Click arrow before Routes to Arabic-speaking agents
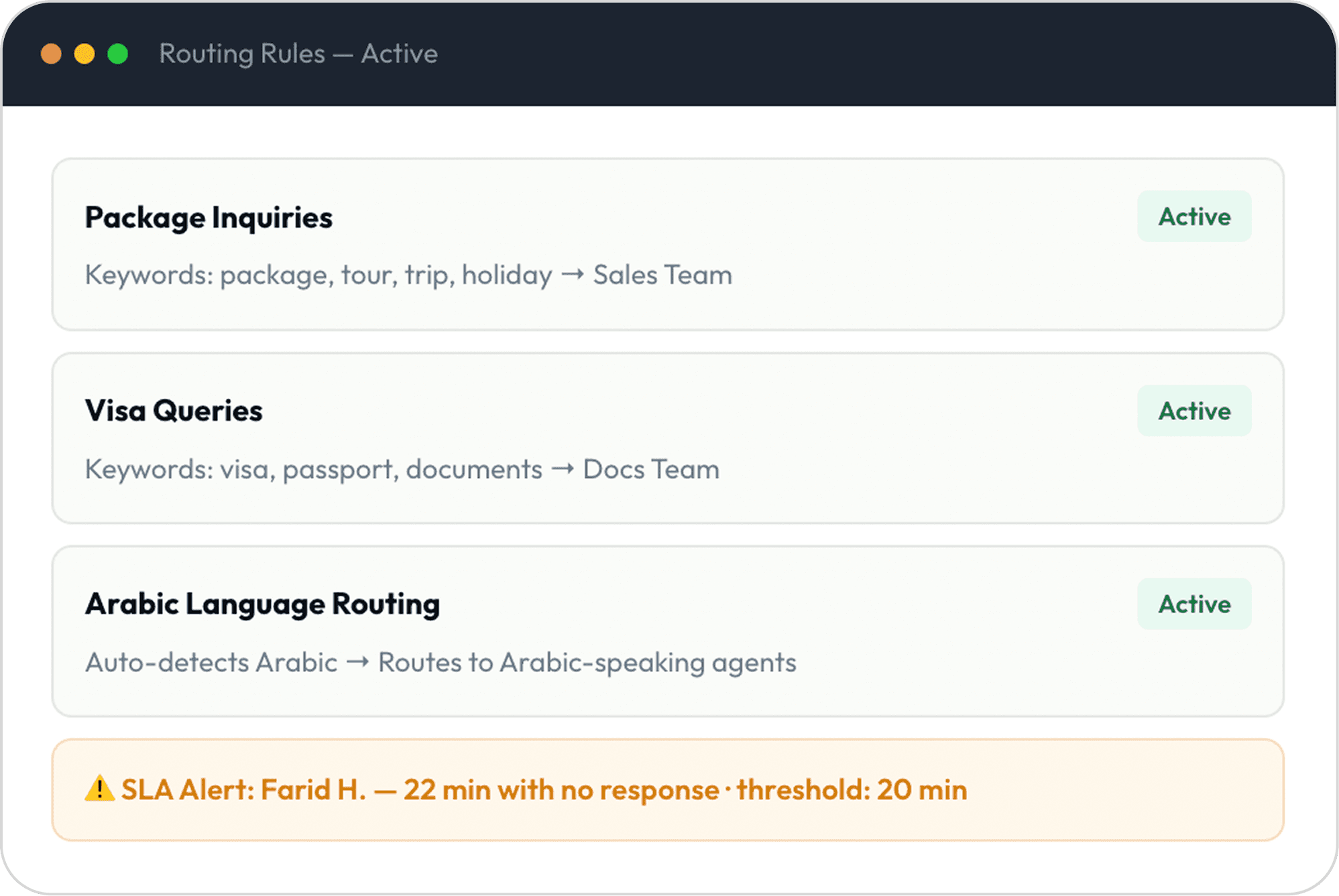This screenshot has width=1339, height=896. 357,662
